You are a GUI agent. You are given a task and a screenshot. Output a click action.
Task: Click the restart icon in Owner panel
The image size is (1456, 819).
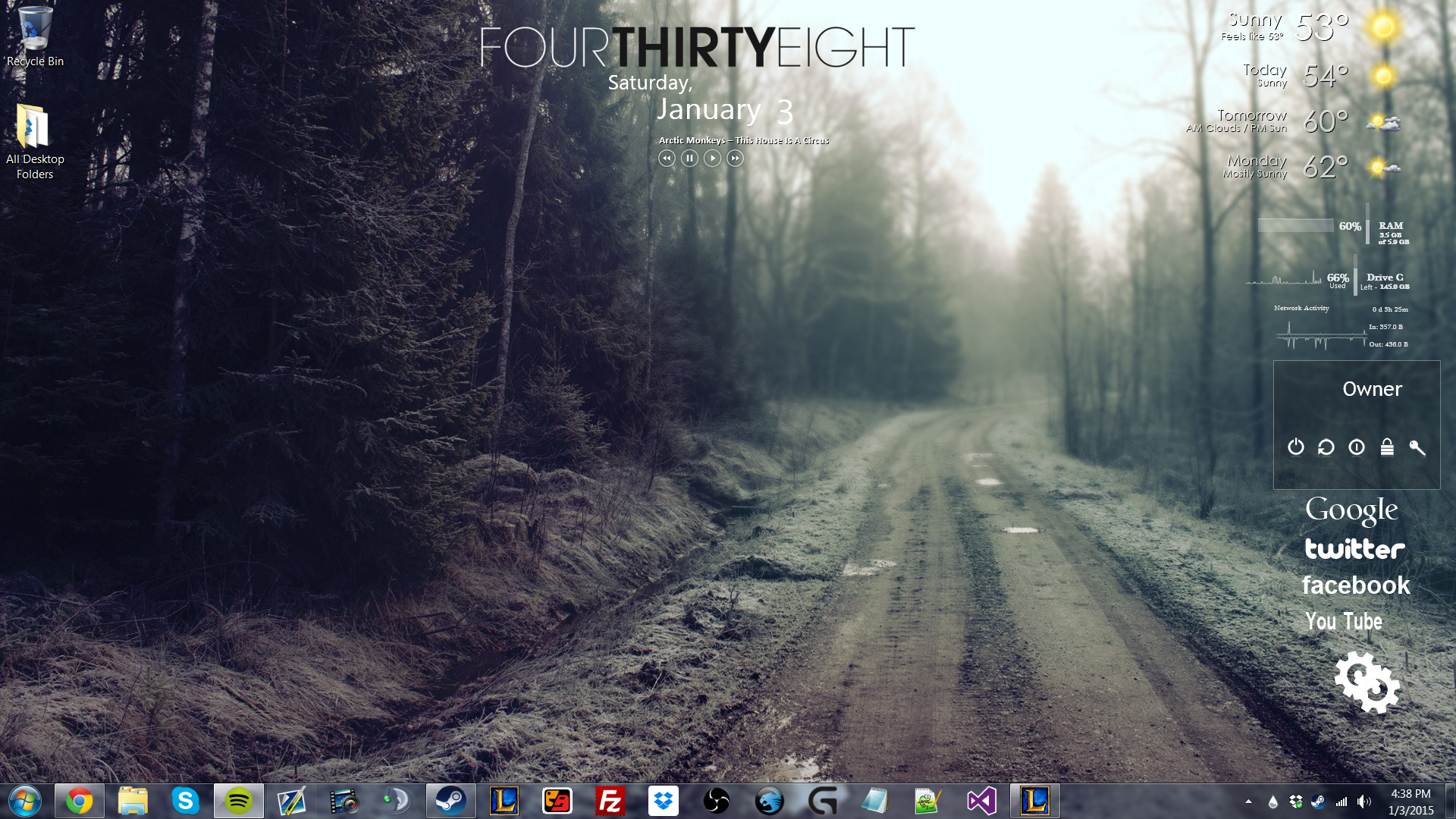(x=1326, y=447)
